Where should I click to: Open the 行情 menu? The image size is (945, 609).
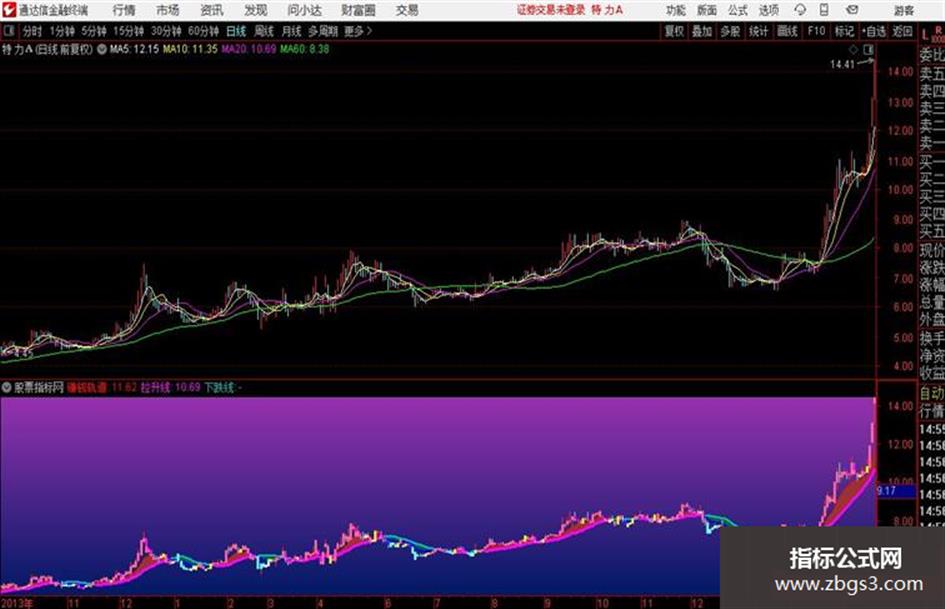coord(124,10)
